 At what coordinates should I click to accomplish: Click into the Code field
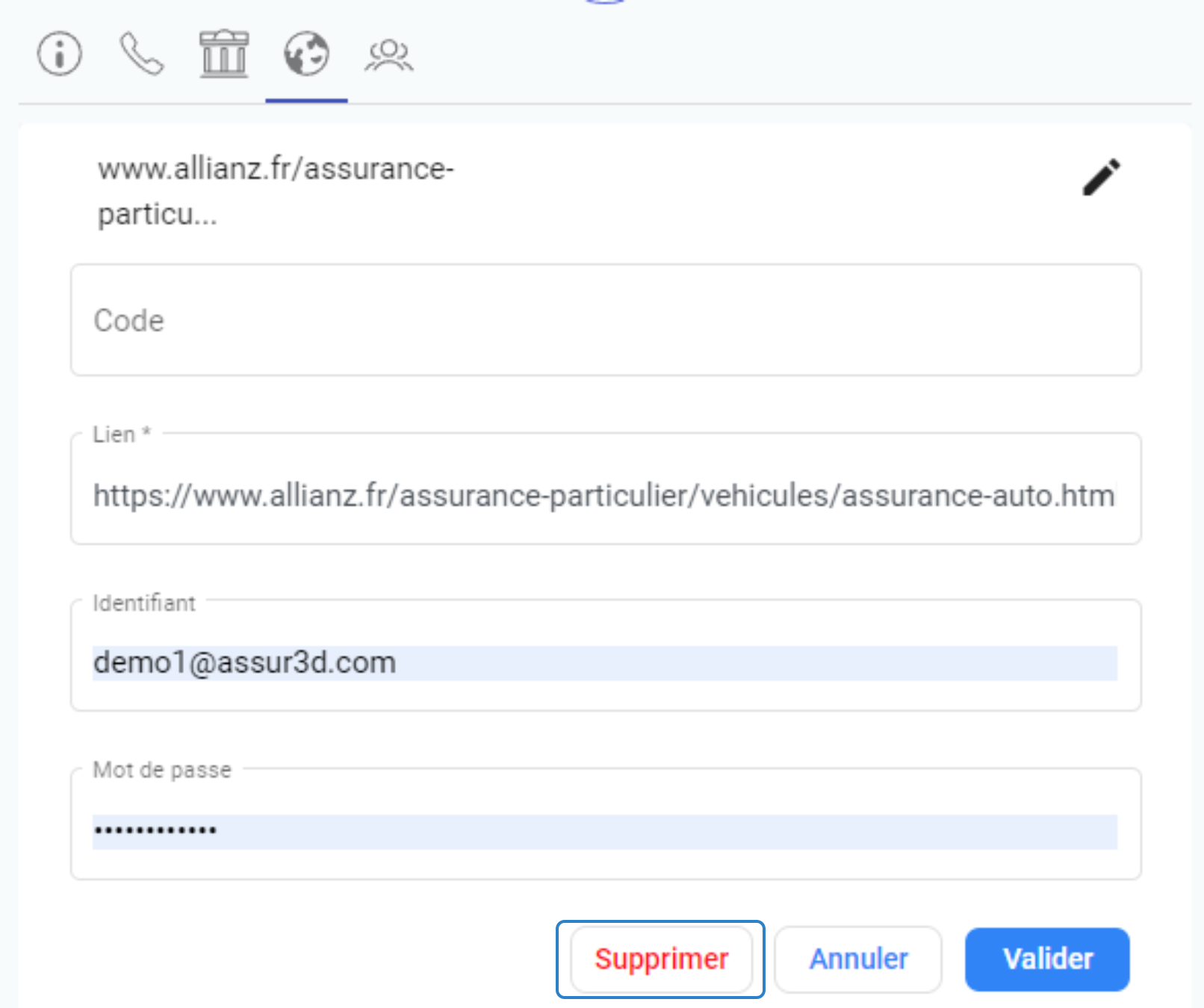coord(606,320)
